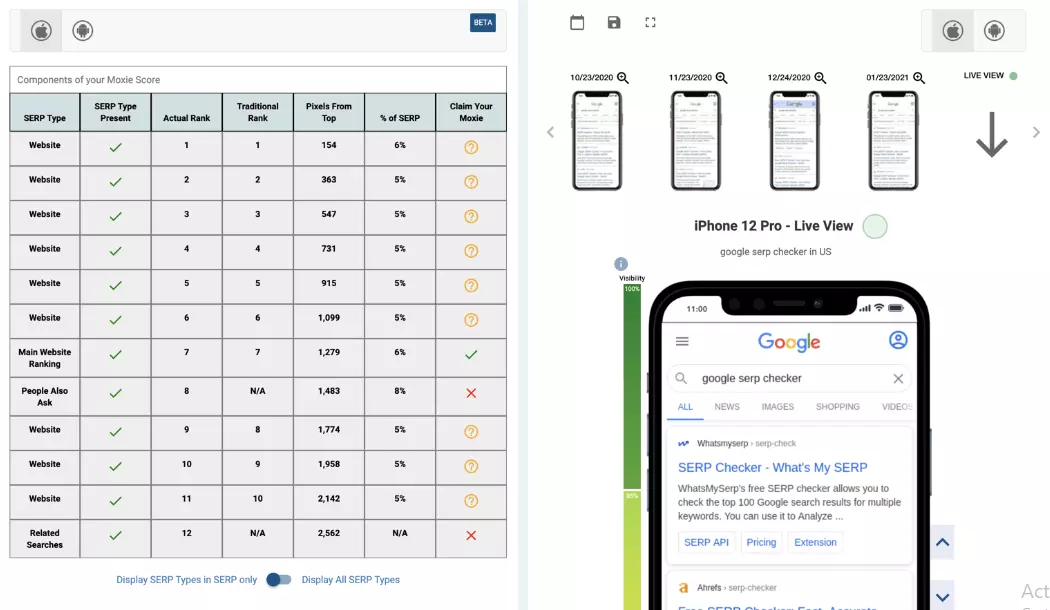Click the down chevron button beside phone
Image resolution: width=1050 pixels, height=610 pixels.
[x=942, y=597]
